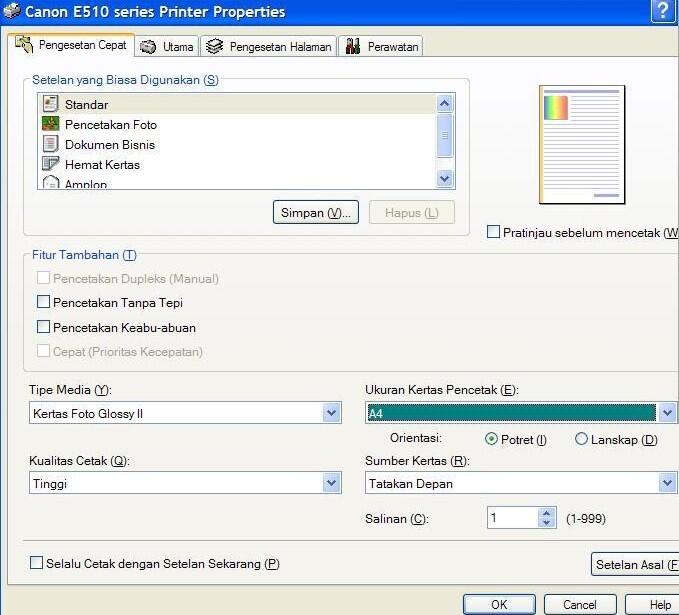Enable Pencetakan Keabu-abuan checkbox

point(43,326)
